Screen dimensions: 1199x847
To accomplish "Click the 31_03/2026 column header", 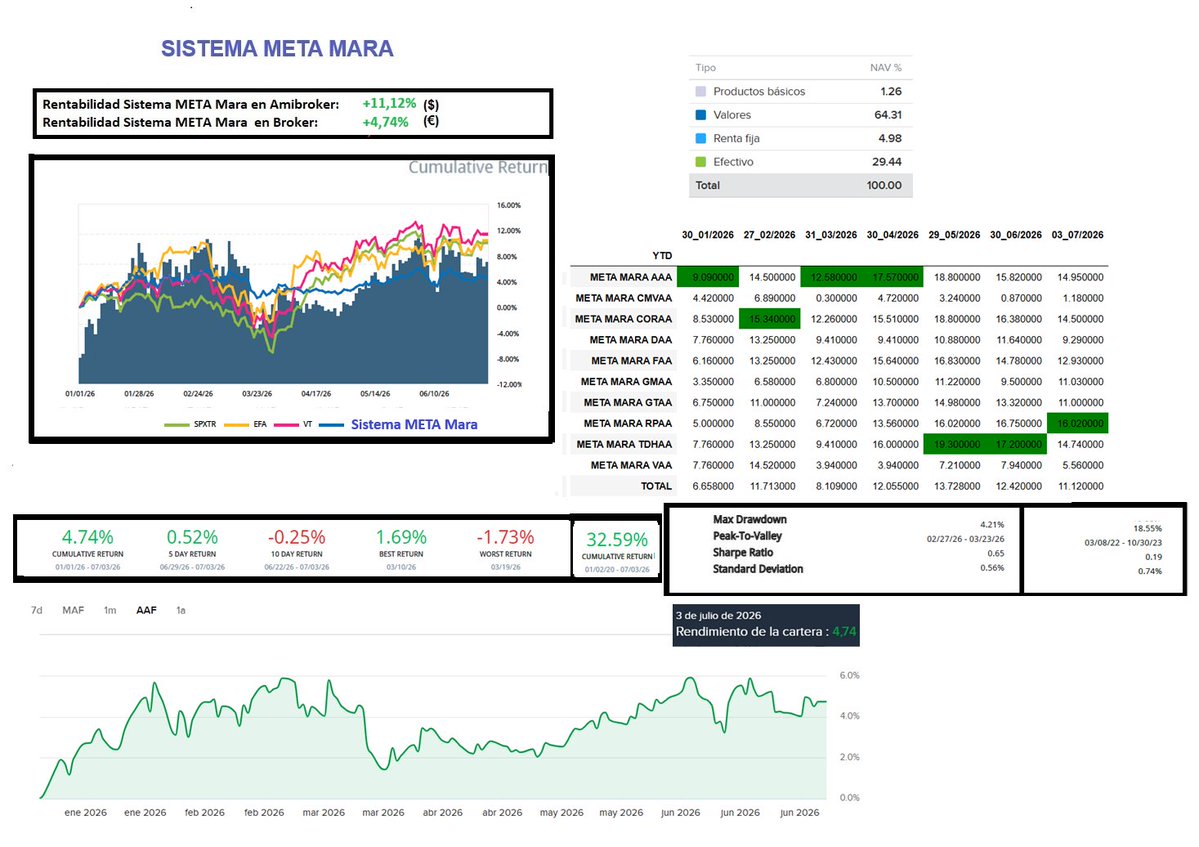I will pyautogui.click(x=831, y=235).
